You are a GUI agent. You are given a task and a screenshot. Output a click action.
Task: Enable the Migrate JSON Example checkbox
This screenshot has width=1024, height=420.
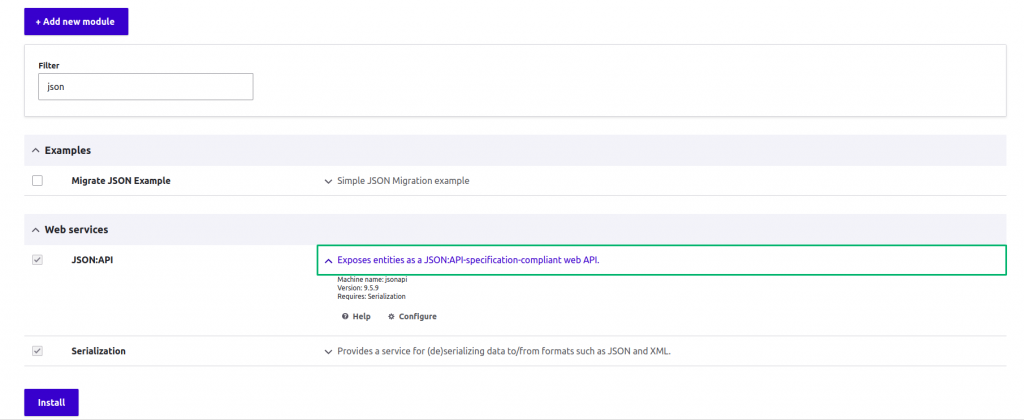point(38,181)
